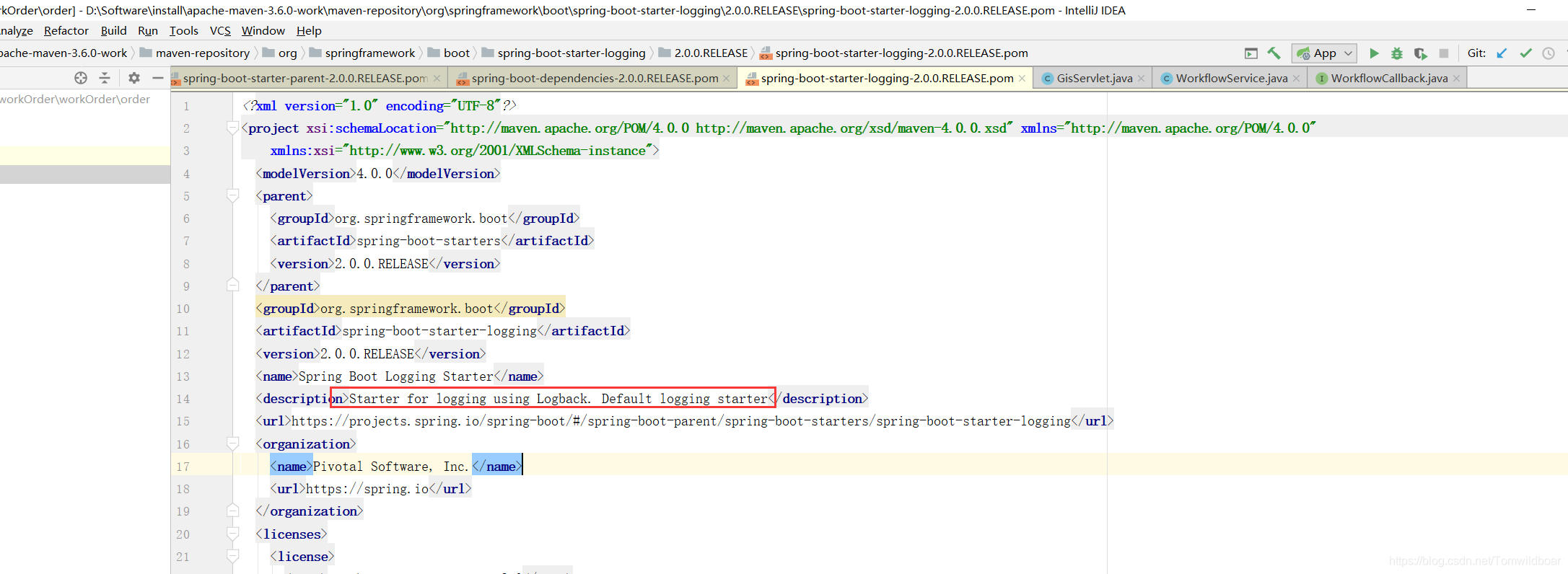Open the VCS menu
1568x574 pixels.
tap(220, 31)
